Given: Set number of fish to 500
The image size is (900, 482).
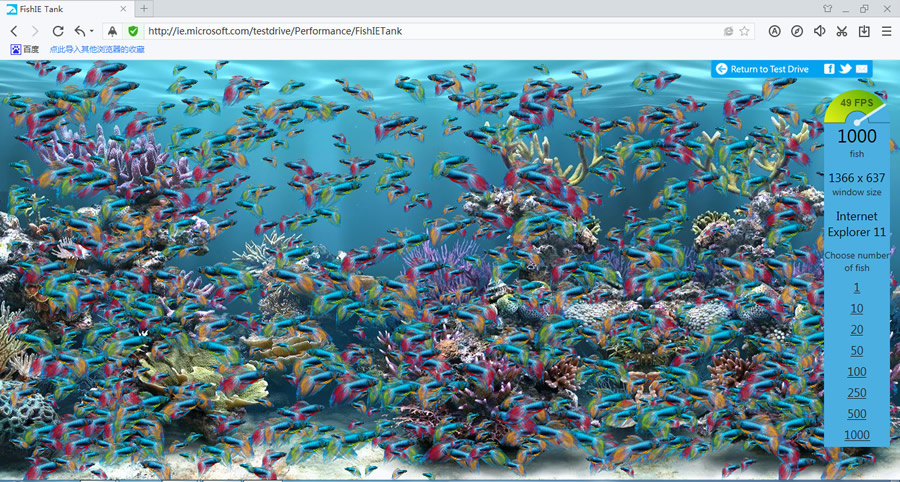Looking at the screenshot, I should tap(856, 414).
